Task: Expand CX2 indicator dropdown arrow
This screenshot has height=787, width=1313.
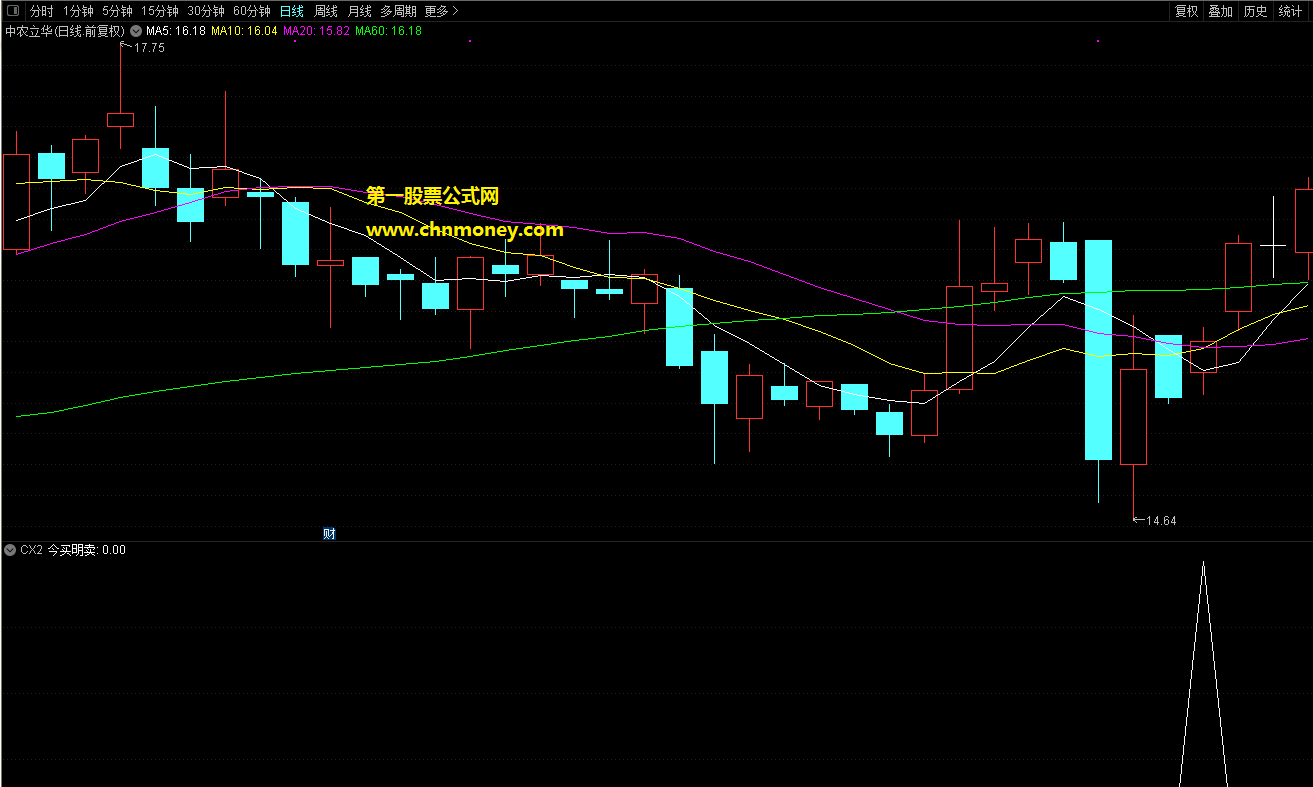Action: click(10, 550)
